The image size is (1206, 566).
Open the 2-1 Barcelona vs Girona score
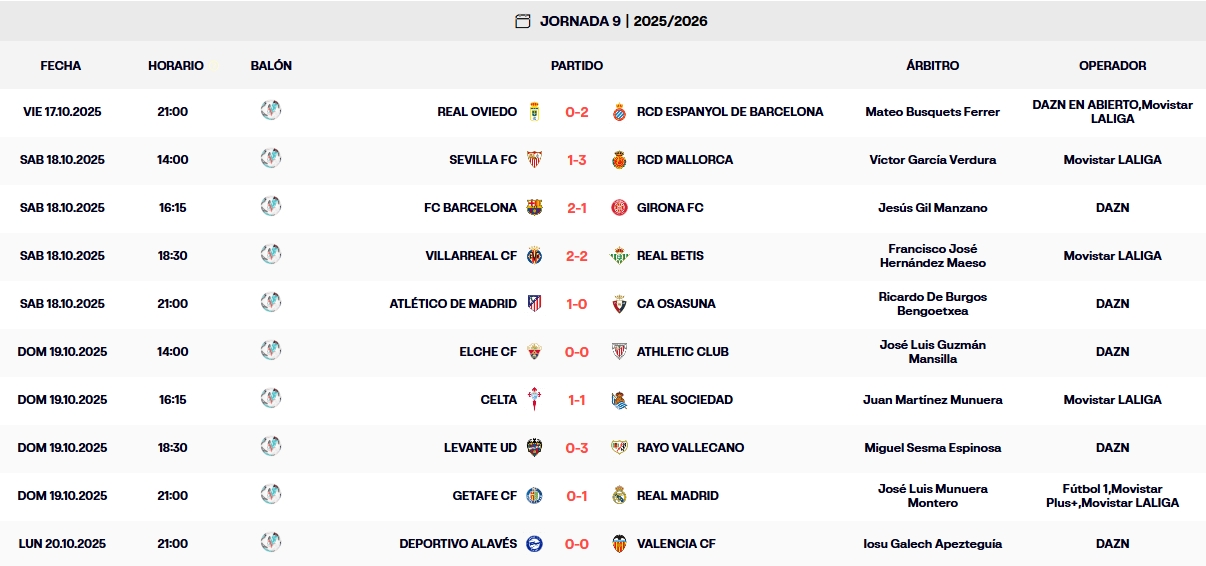click(x=577, y=208)
